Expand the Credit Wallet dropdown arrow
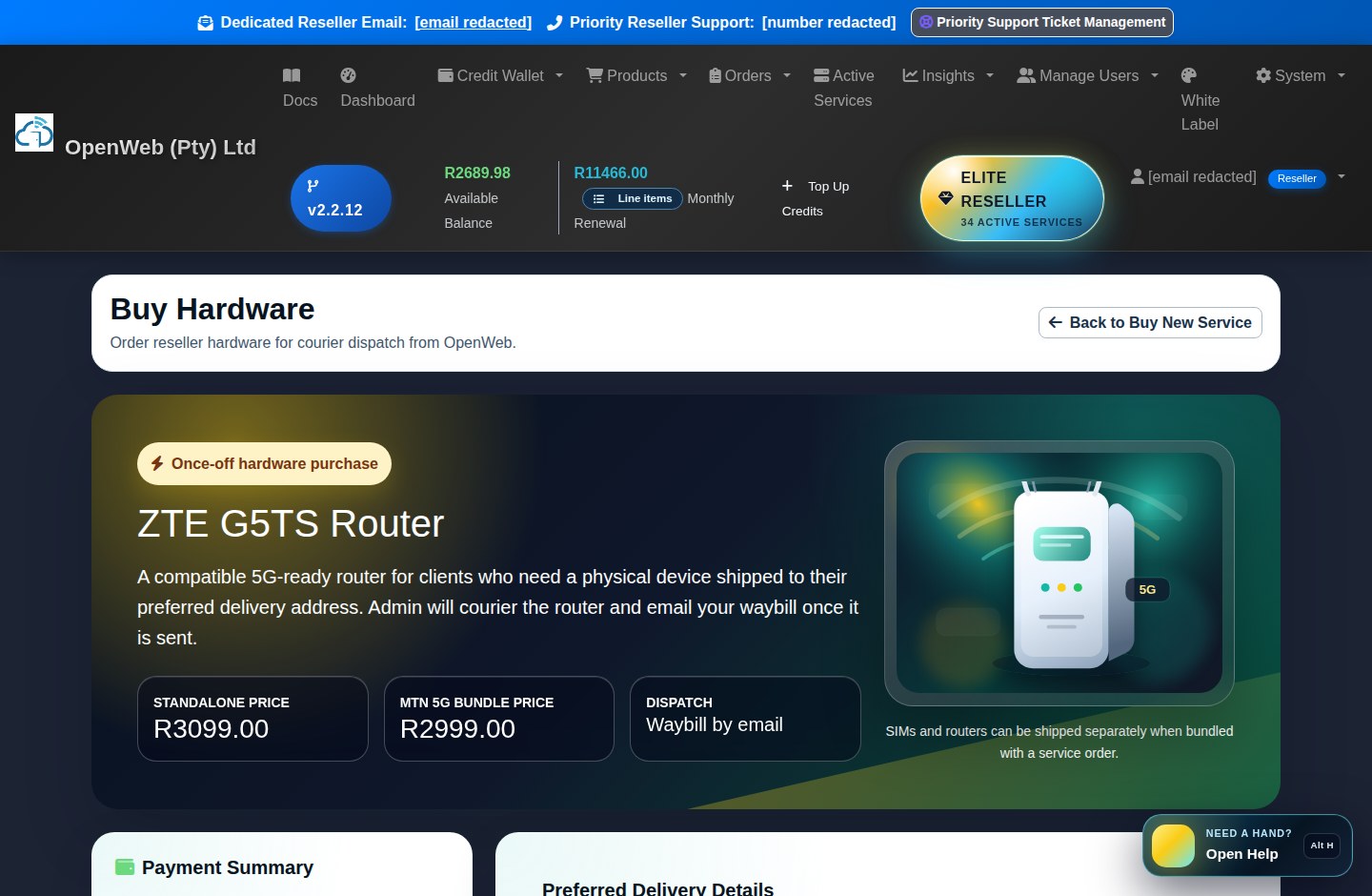The height and width of the screenshot is (896, 1372). [559, 75]
